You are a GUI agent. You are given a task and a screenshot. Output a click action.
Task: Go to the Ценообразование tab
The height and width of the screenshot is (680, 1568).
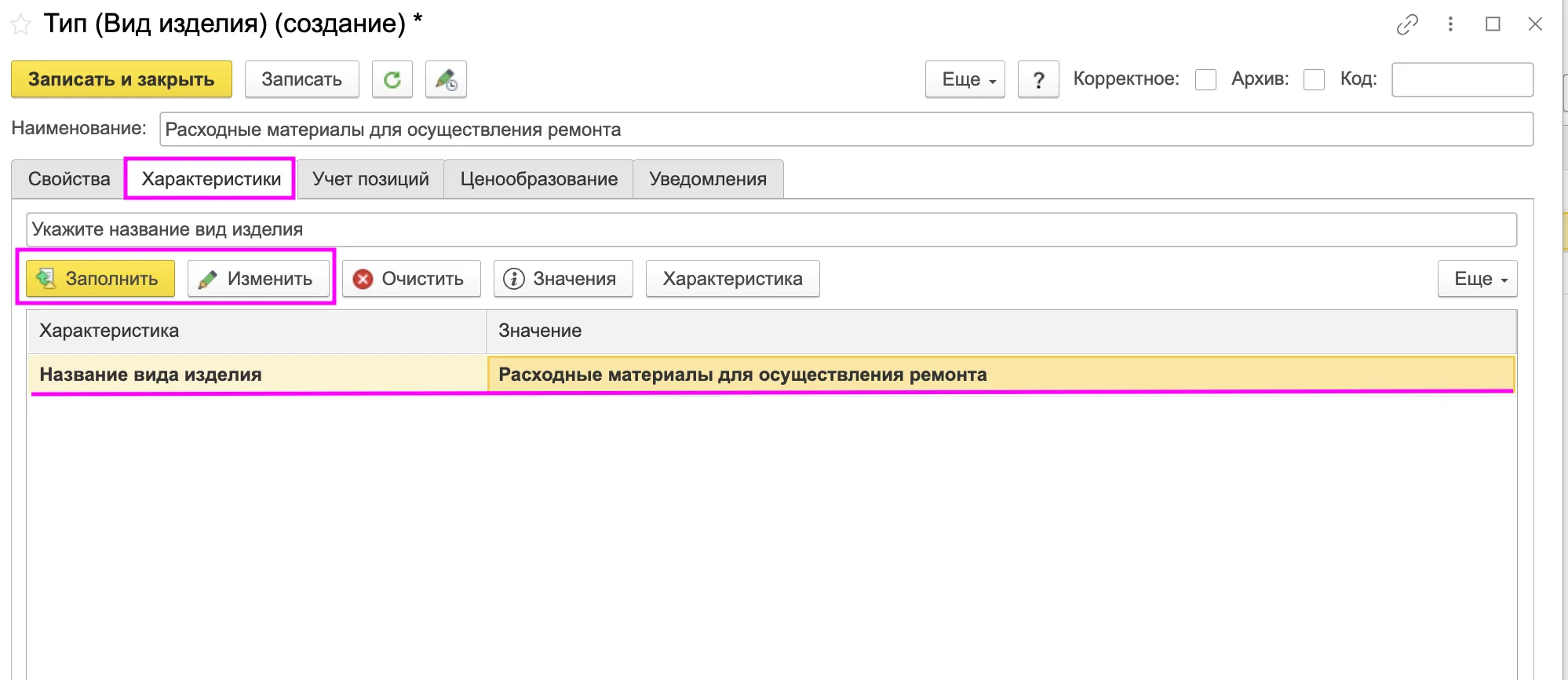539,179
